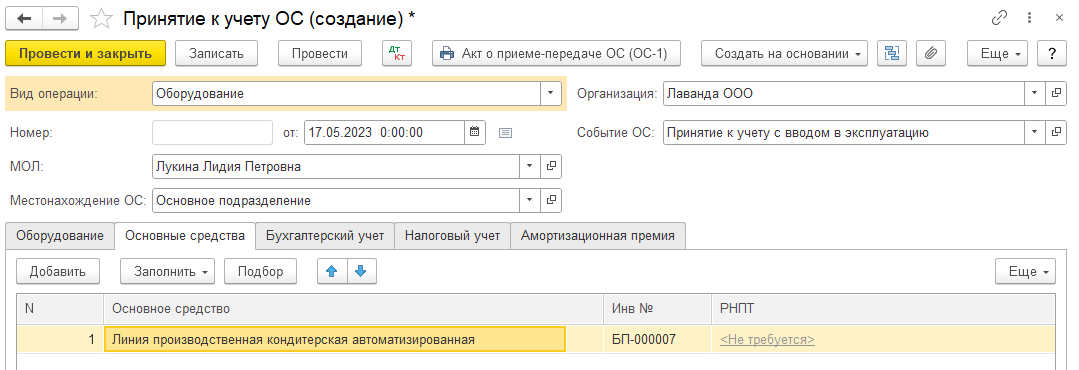Go forward using the right arrow

coord(61,19)
